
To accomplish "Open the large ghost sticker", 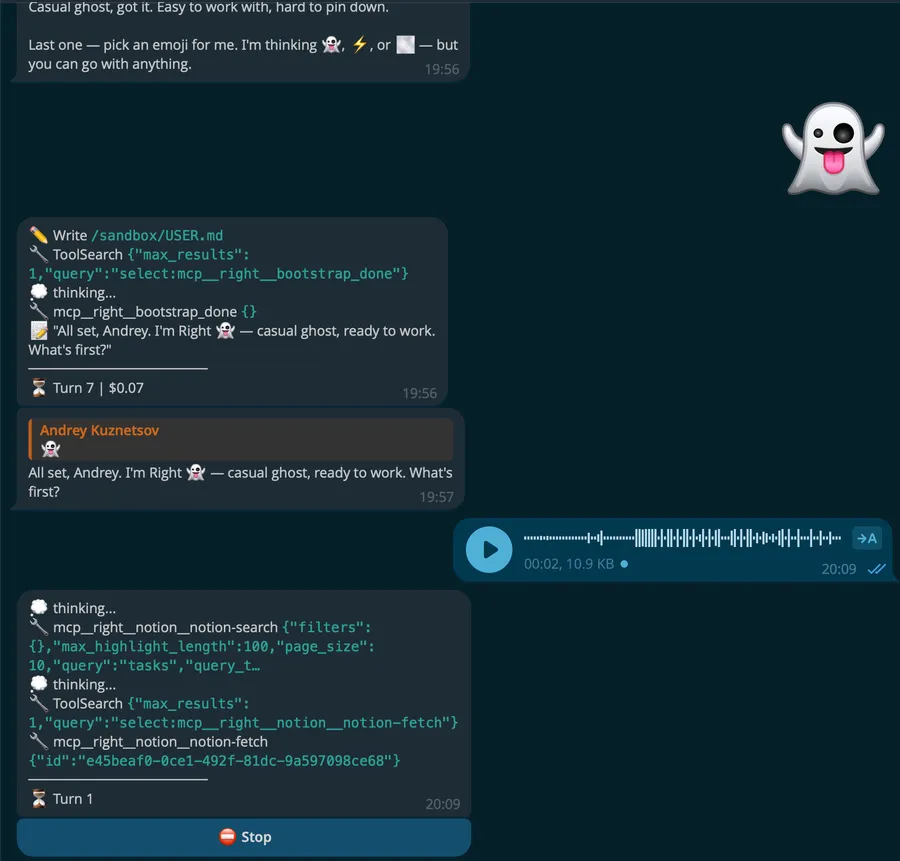I will coord(833,149).
